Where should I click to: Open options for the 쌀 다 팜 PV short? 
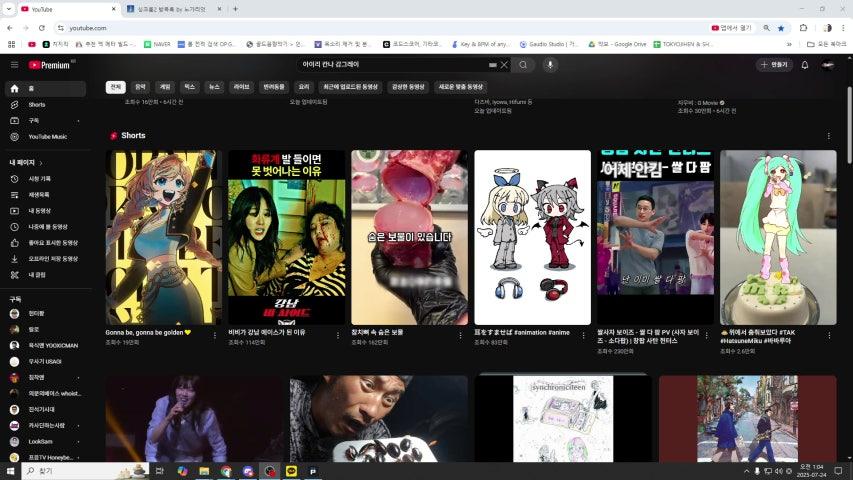(x=707, y=336)
